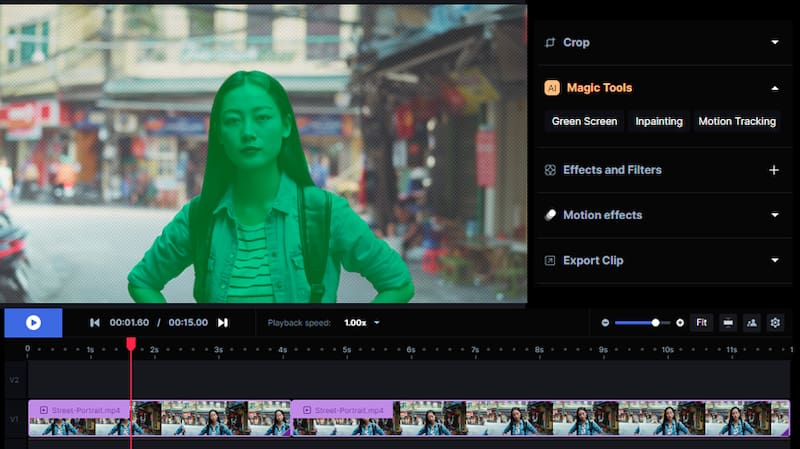Toggle the person icon button beside settings
800x449 pixels.
click(750, 323)
